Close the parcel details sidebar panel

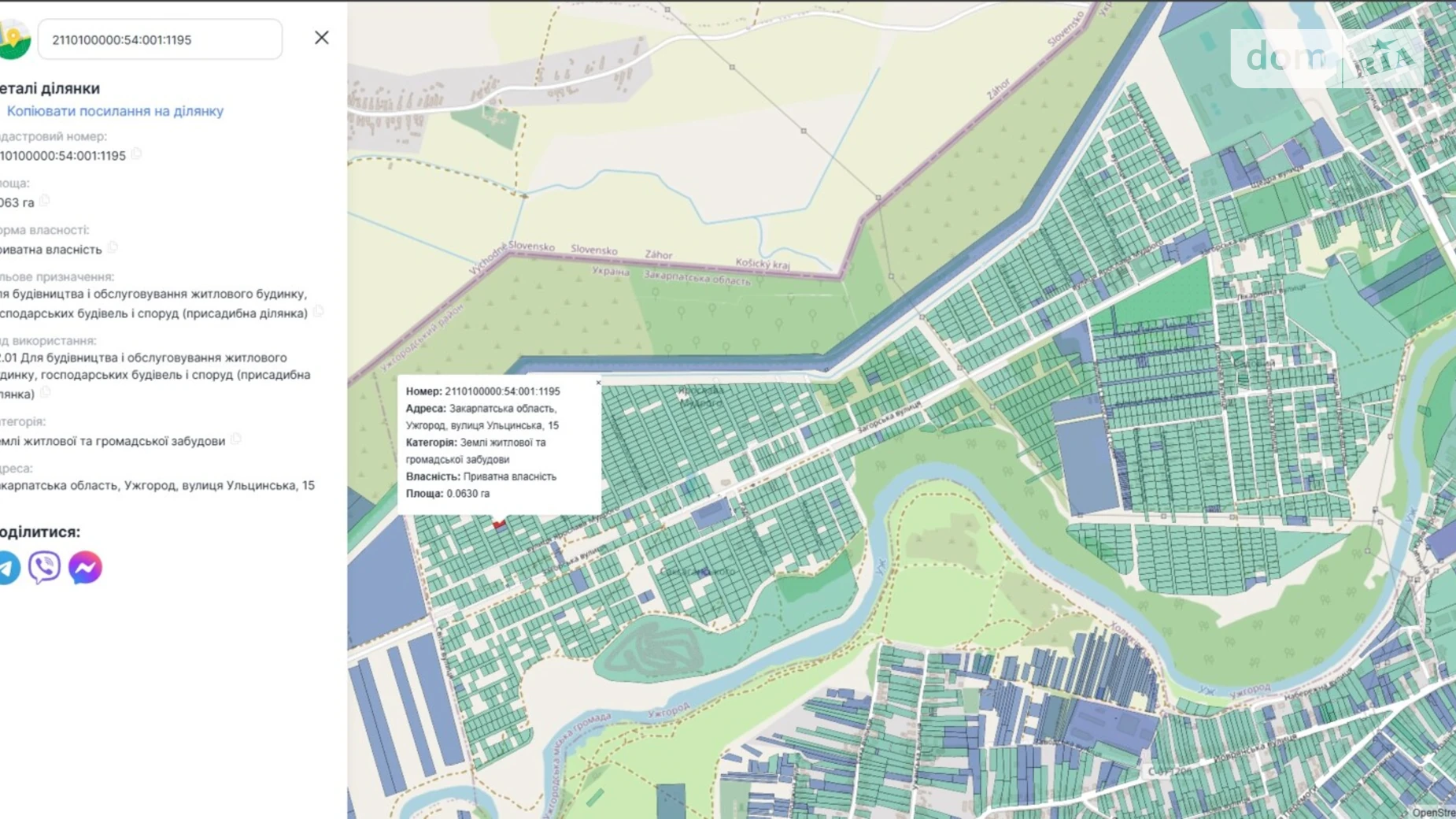pos(321,38)
